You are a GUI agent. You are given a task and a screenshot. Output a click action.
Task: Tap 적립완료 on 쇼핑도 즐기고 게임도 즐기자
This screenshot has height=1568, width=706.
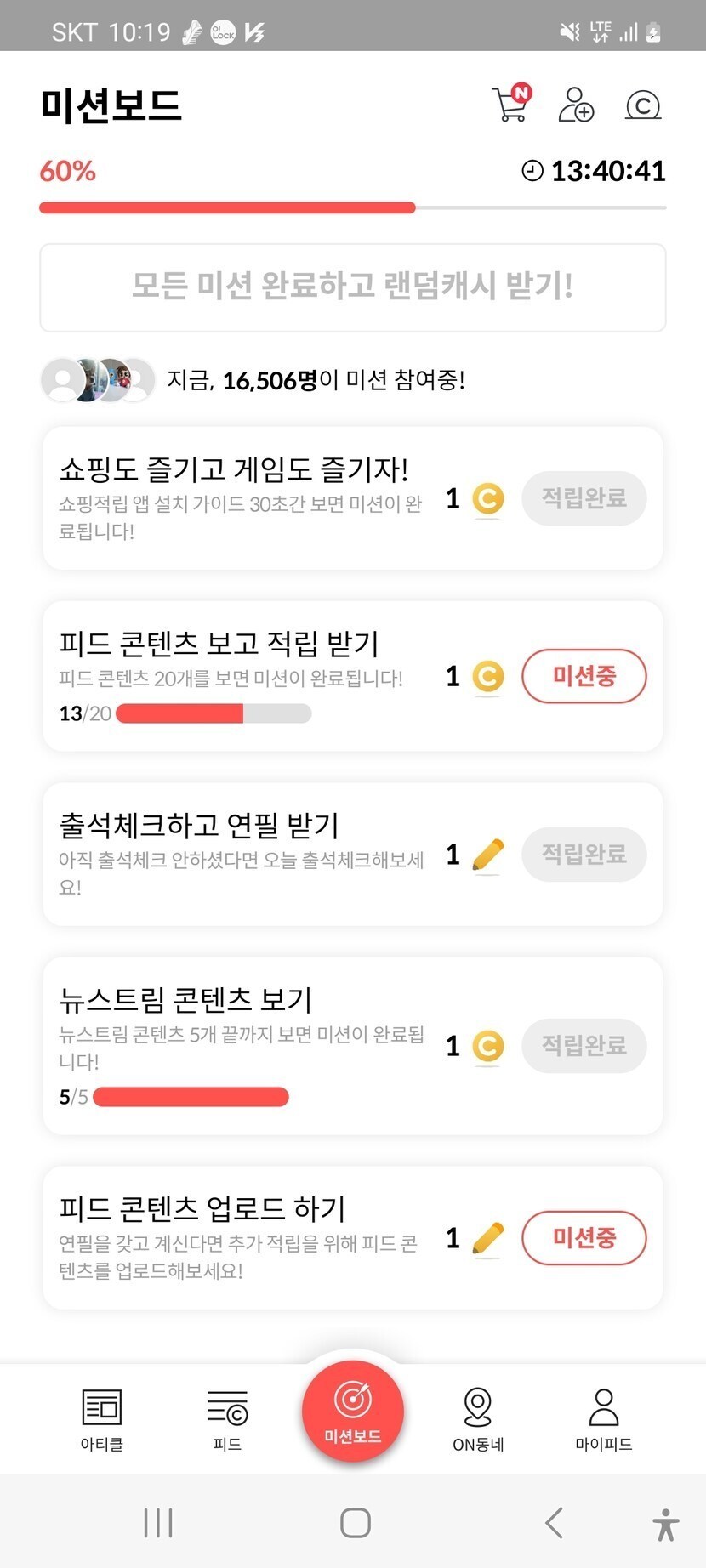584,498
